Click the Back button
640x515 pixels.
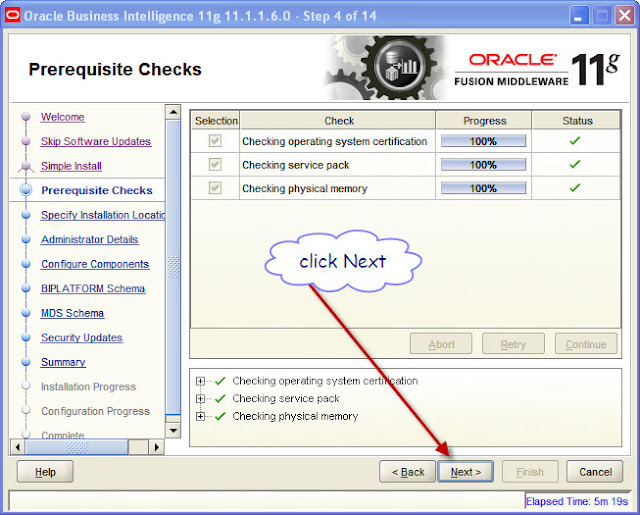[x=407, y=472]
